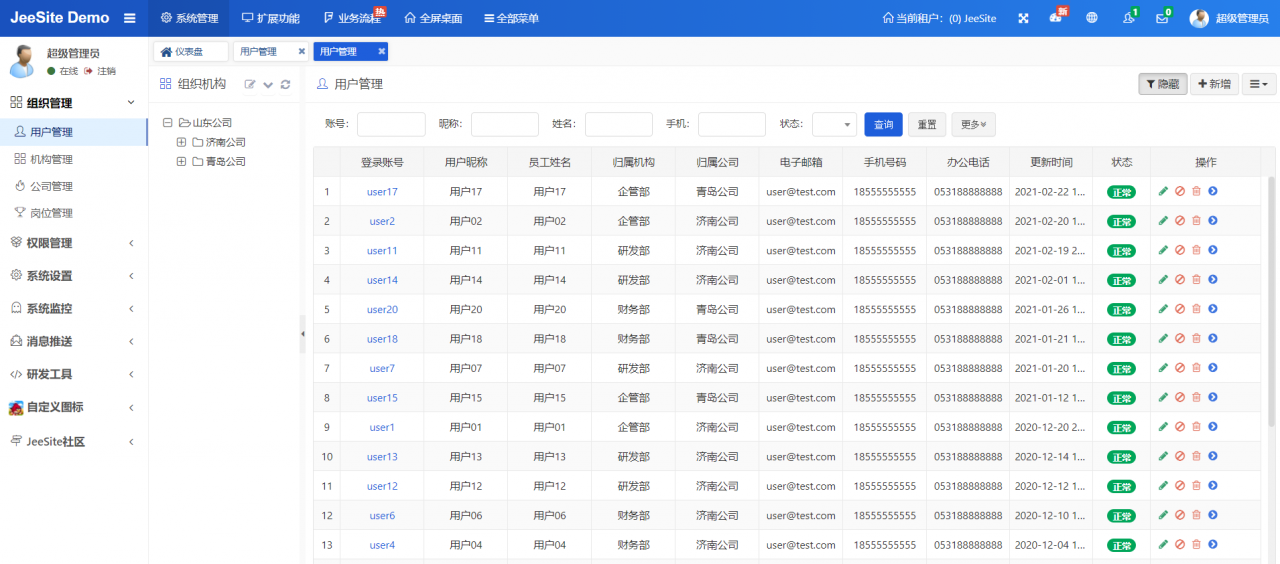Click the 手机 input field

[x=732, y=124]
